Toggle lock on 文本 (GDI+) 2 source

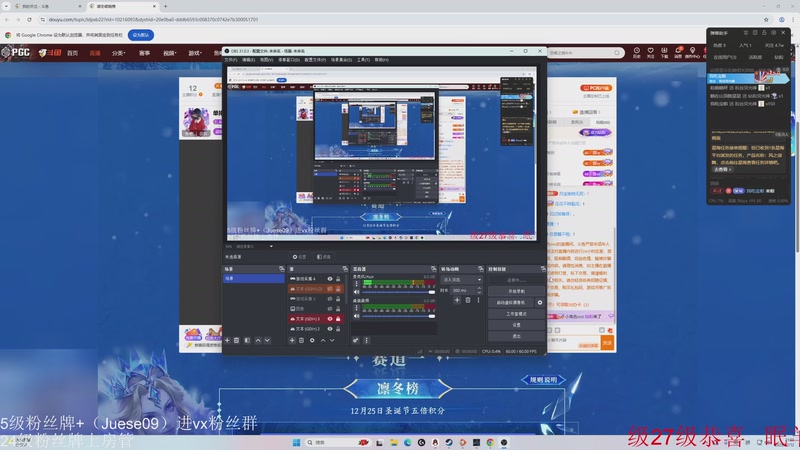click(x=338, y=329)
